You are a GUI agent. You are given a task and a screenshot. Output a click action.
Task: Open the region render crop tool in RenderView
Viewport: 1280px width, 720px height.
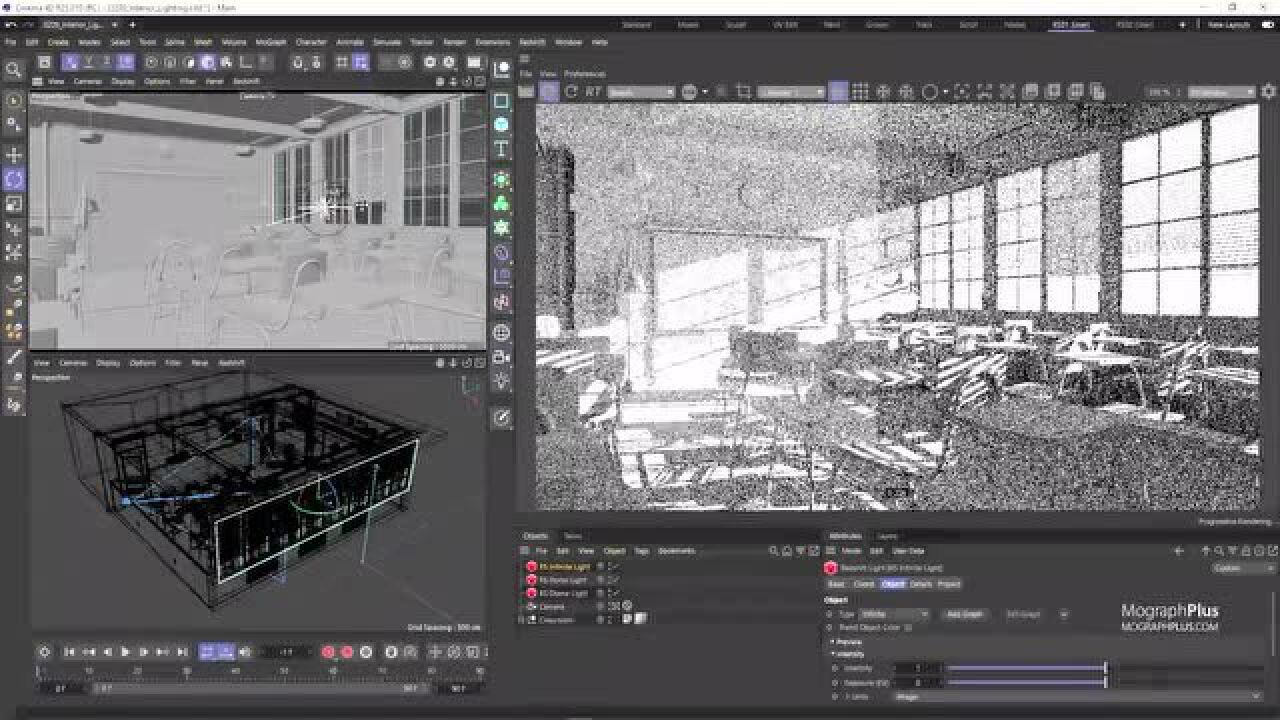click(x=743, y=90)
